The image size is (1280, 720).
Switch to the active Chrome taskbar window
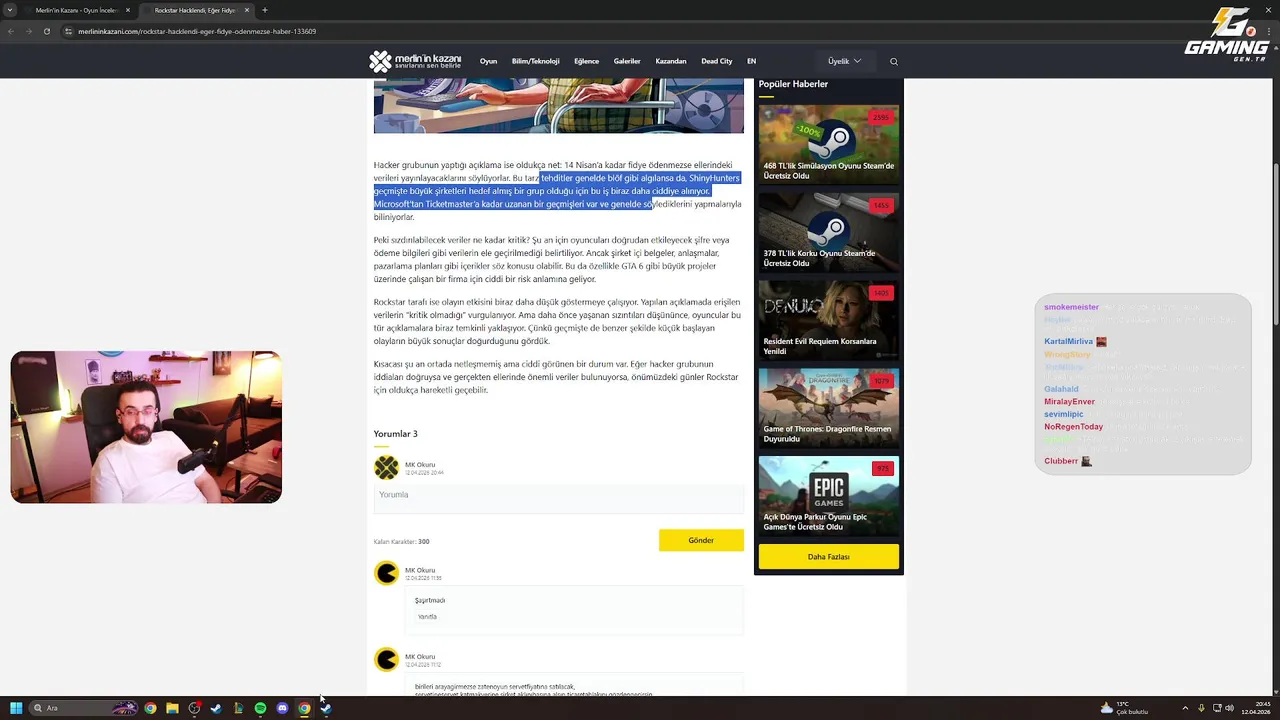click(304, 708)
